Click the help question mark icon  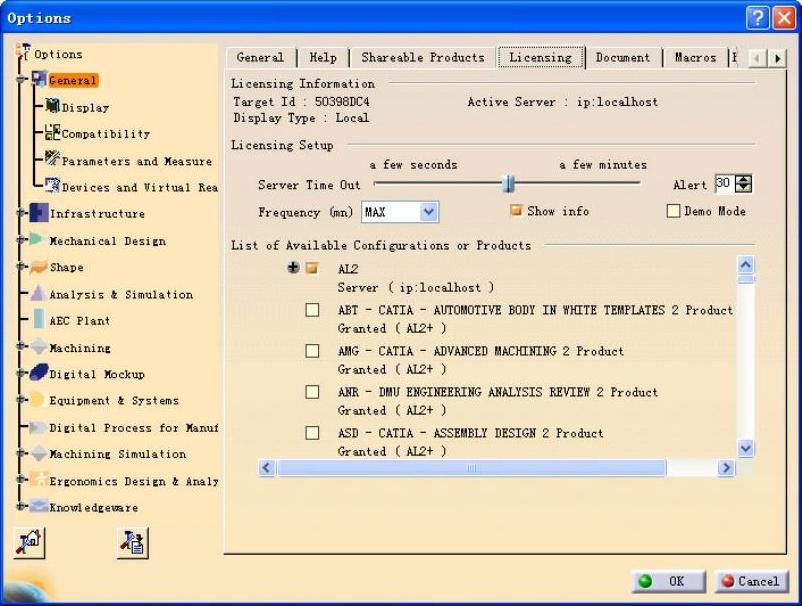point(758,18)
